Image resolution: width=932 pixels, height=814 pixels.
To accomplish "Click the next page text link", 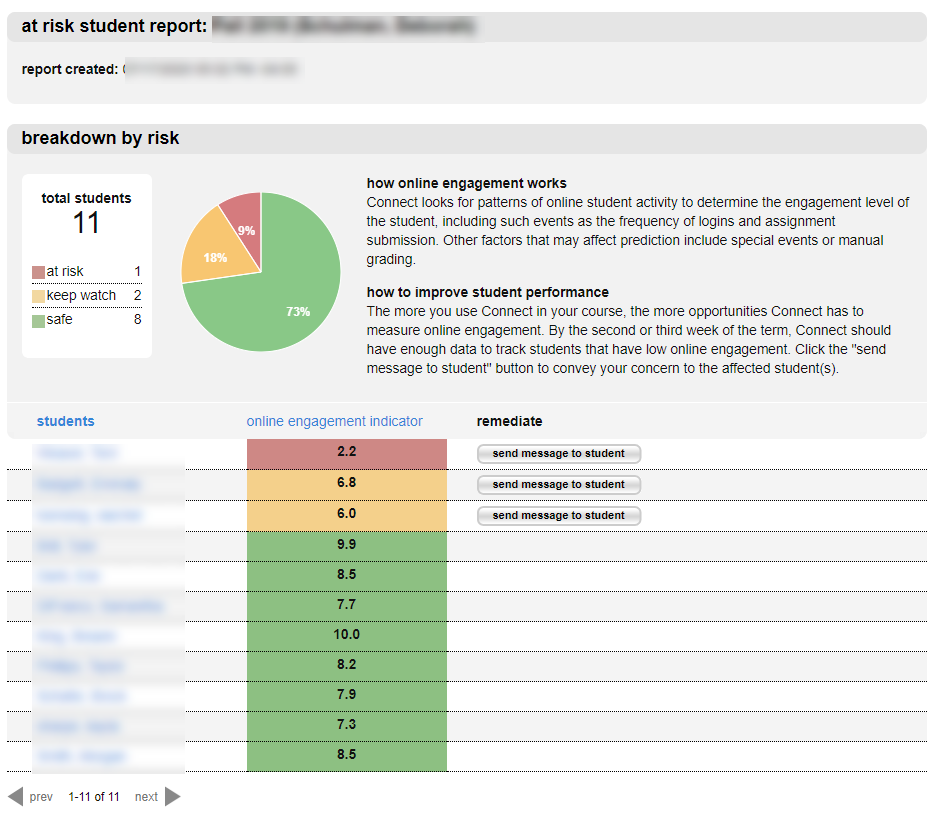I will (x=146, y=797).
